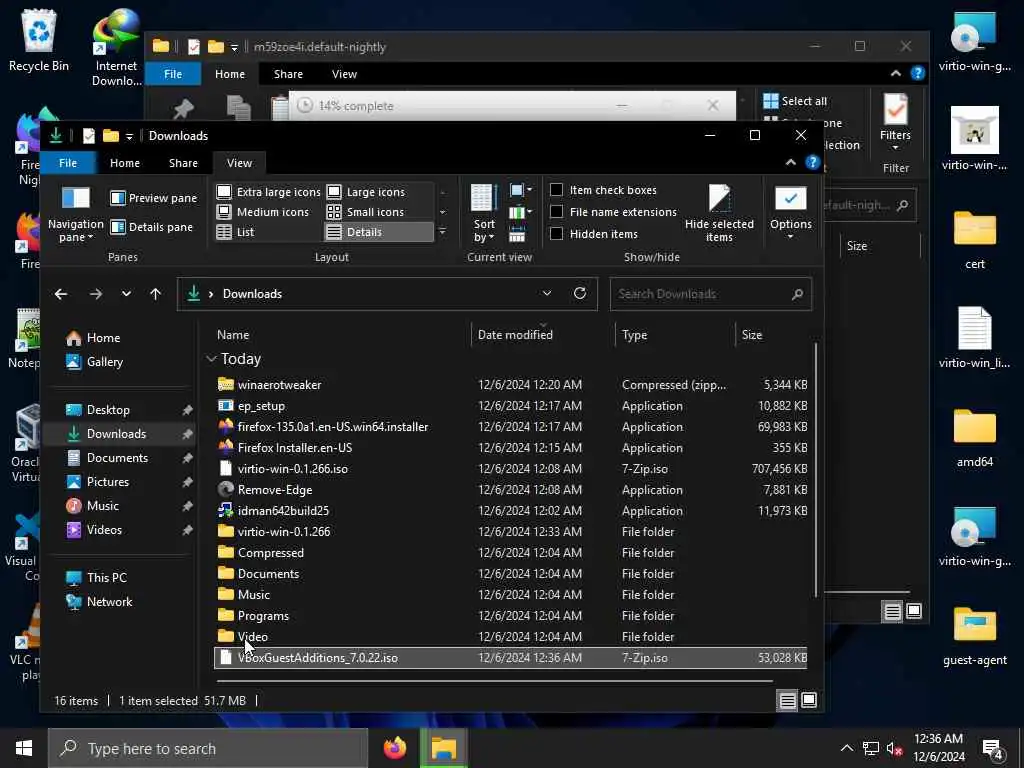Image resolution: width=1024 pixels, height=768 pixels.
Task: Open Network in navigation pane
Action: (99, 602)
